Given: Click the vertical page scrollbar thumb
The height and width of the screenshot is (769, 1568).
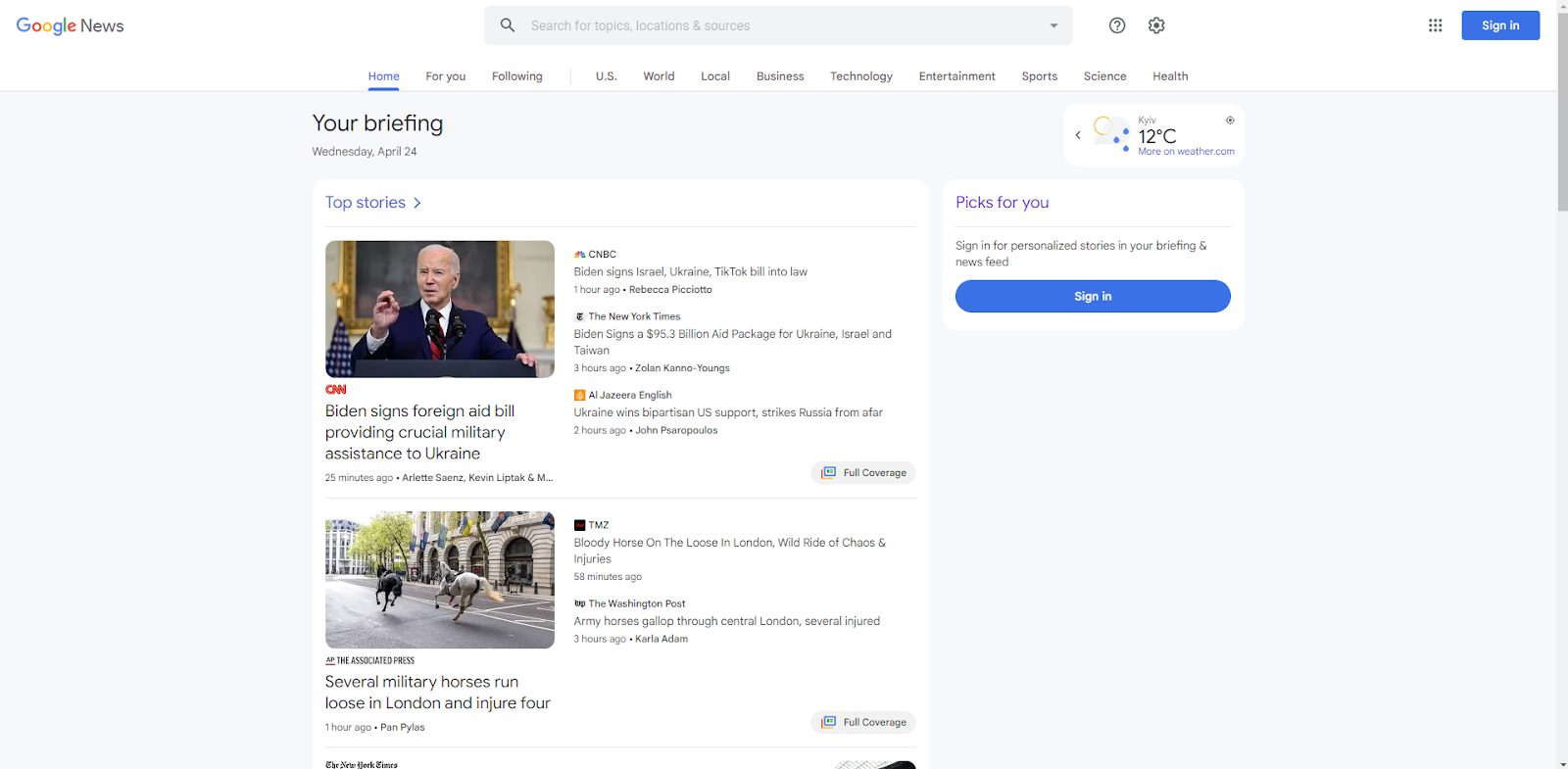Looking at the screenshot, I should [x=1562, y=113].
